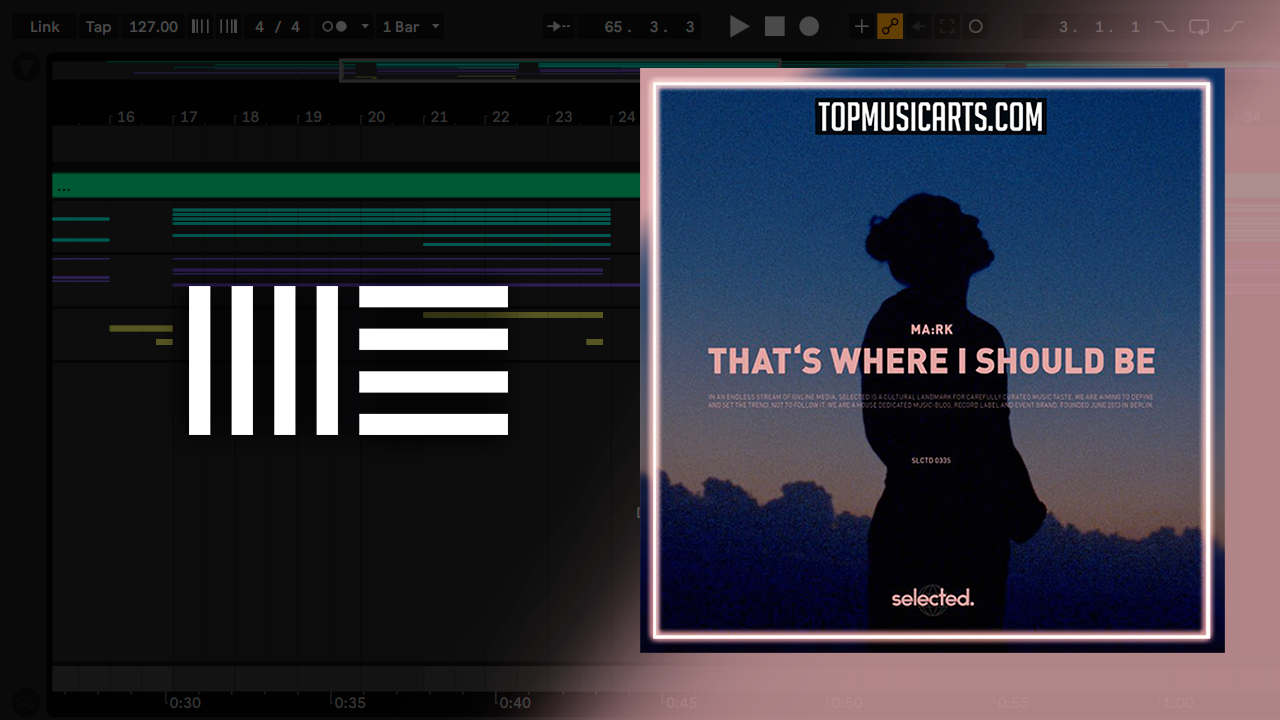Toggle the Automation Arm button

click(x=890, y=27)
